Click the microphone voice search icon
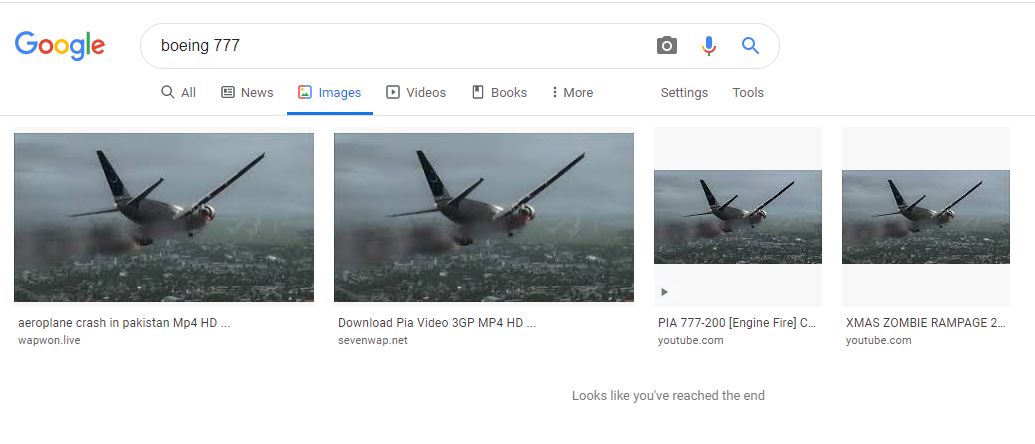 (x=709, y=46)
